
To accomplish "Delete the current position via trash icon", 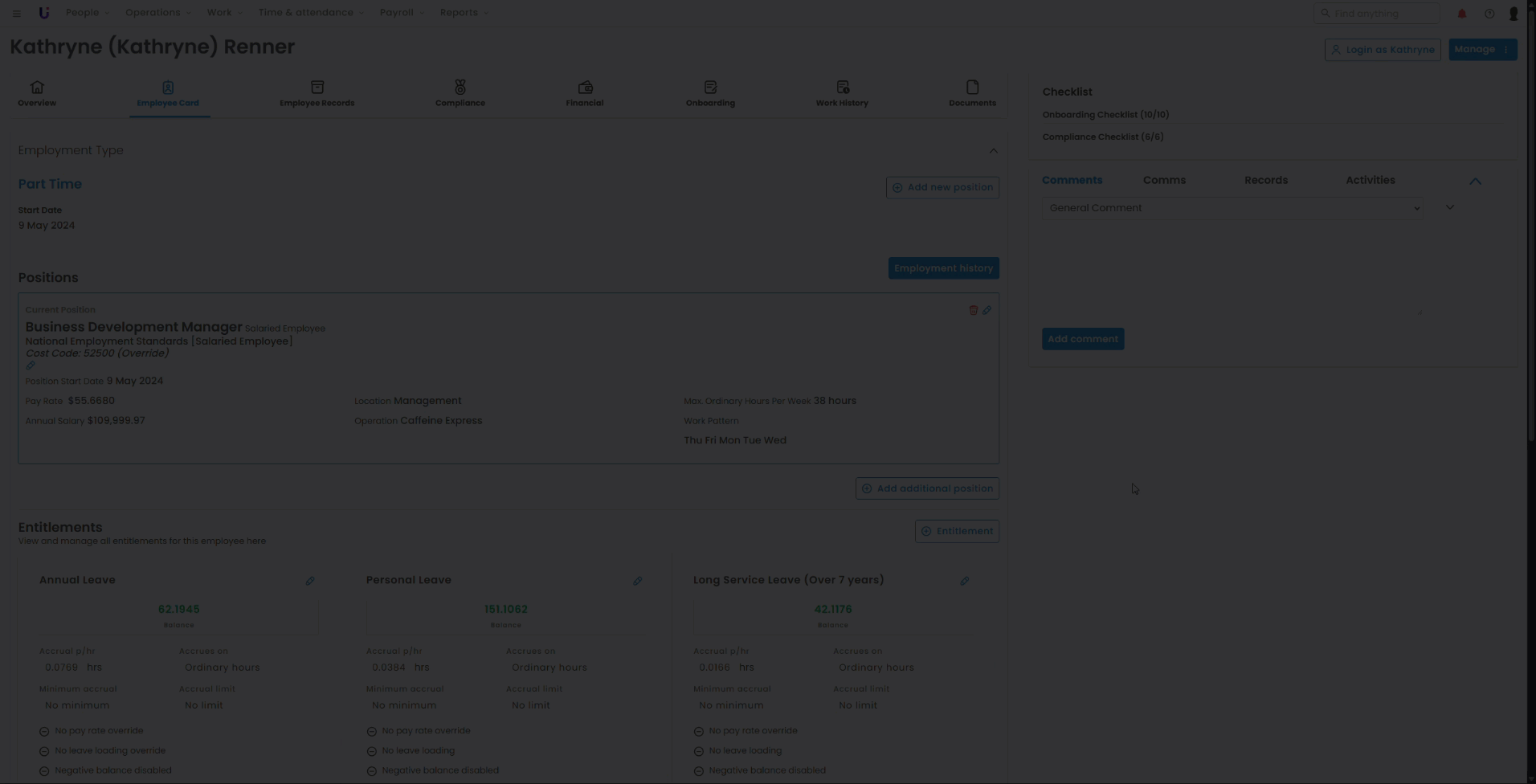I will [x=973, y=310].
